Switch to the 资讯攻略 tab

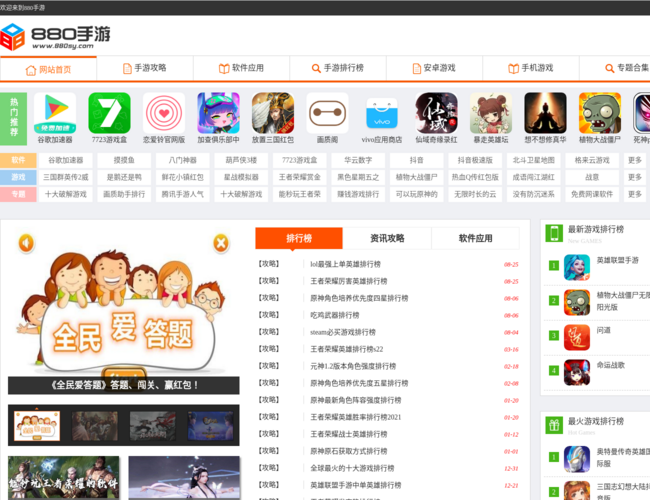[x=387, y=239]
